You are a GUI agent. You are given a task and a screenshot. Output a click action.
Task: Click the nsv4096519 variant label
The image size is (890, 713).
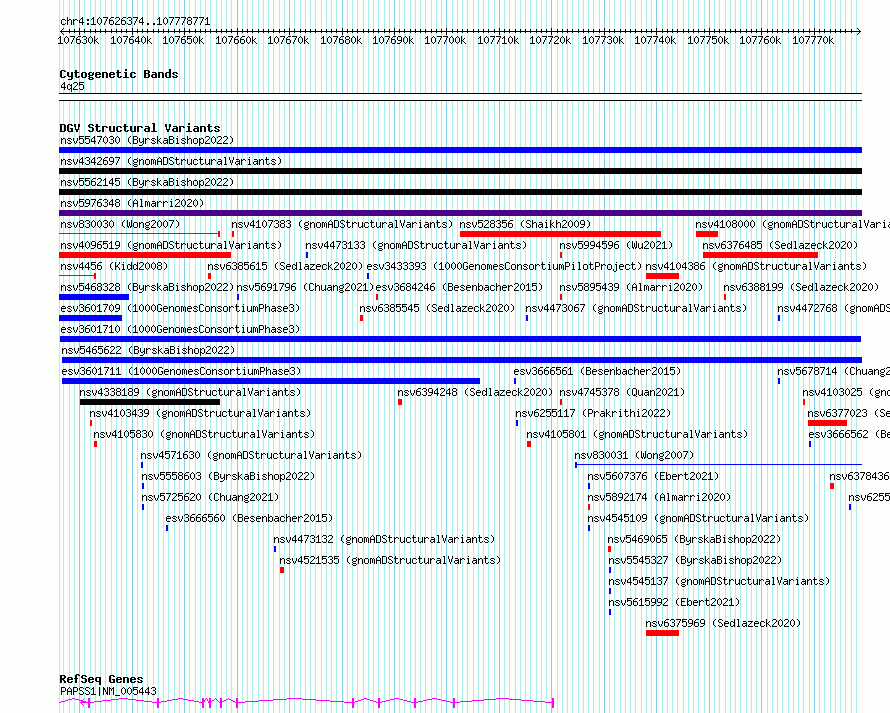(171, 245)
